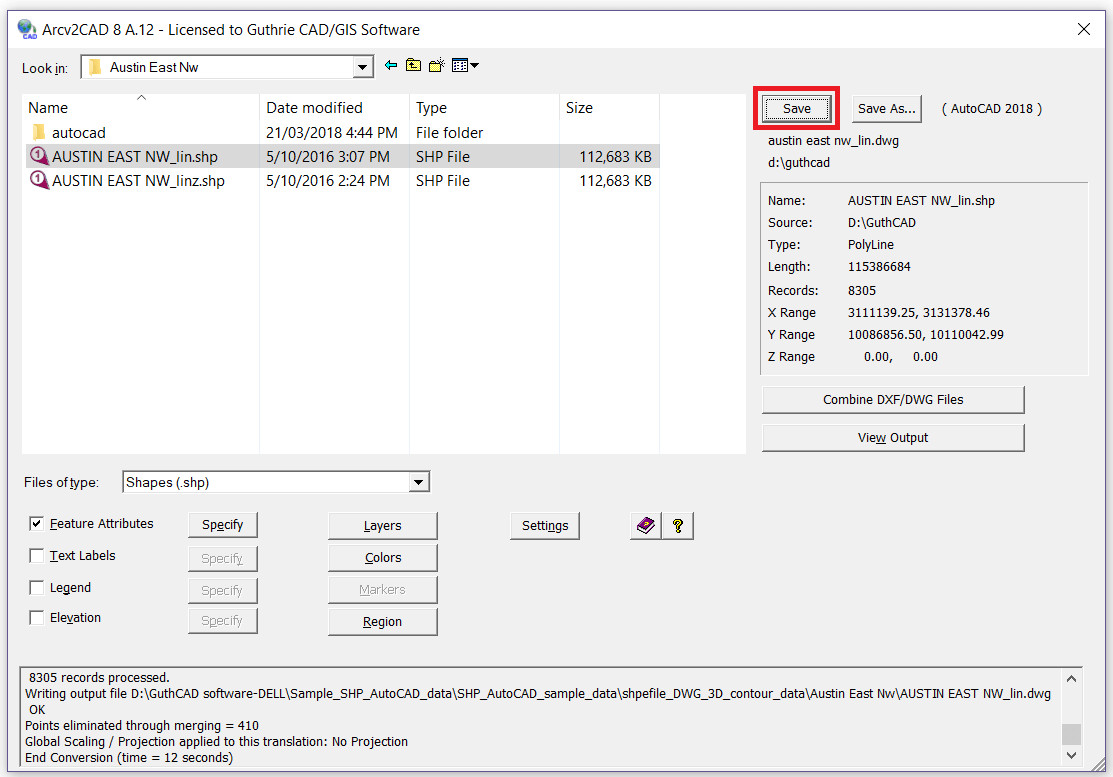Click Combine DXF/DWG Files button
The image size is (1113, 777).
coord(893,399)
